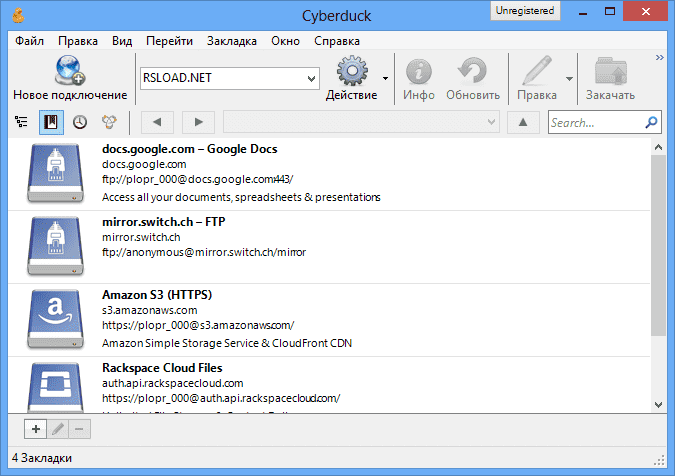Click the Edit pencil toolbar icon
The image size is (675, 476).
[537, 71]
